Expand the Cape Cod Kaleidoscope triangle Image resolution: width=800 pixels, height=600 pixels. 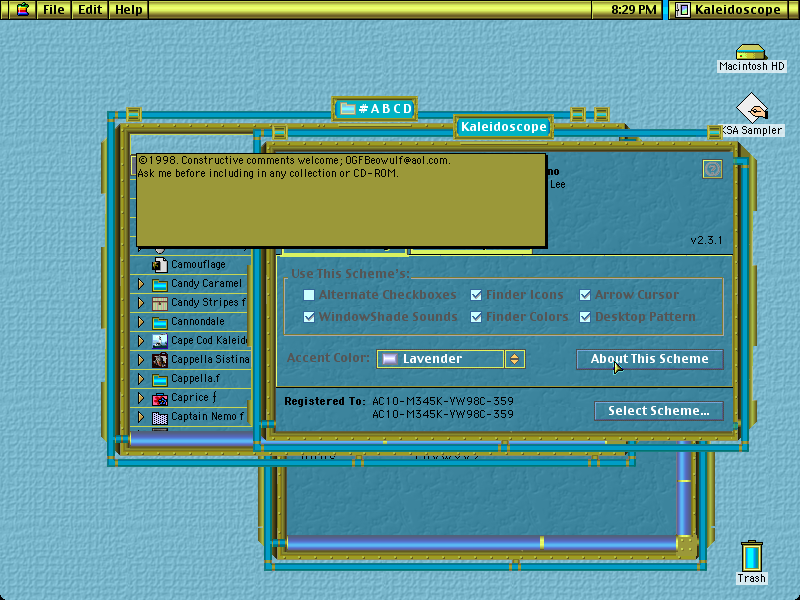tap(141, 341)
